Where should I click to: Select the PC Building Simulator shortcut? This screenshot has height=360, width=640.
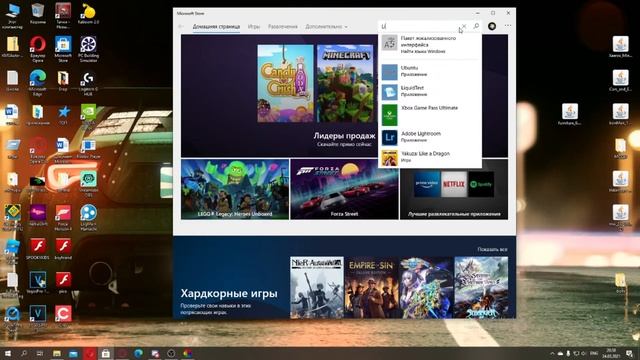(88, 49)
